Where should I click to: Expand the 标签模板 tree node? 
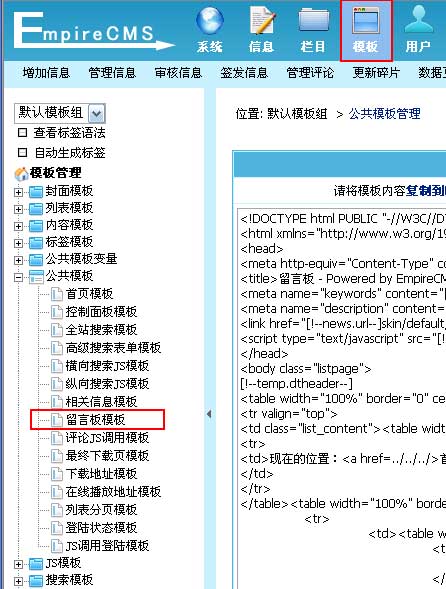(18, 243)
